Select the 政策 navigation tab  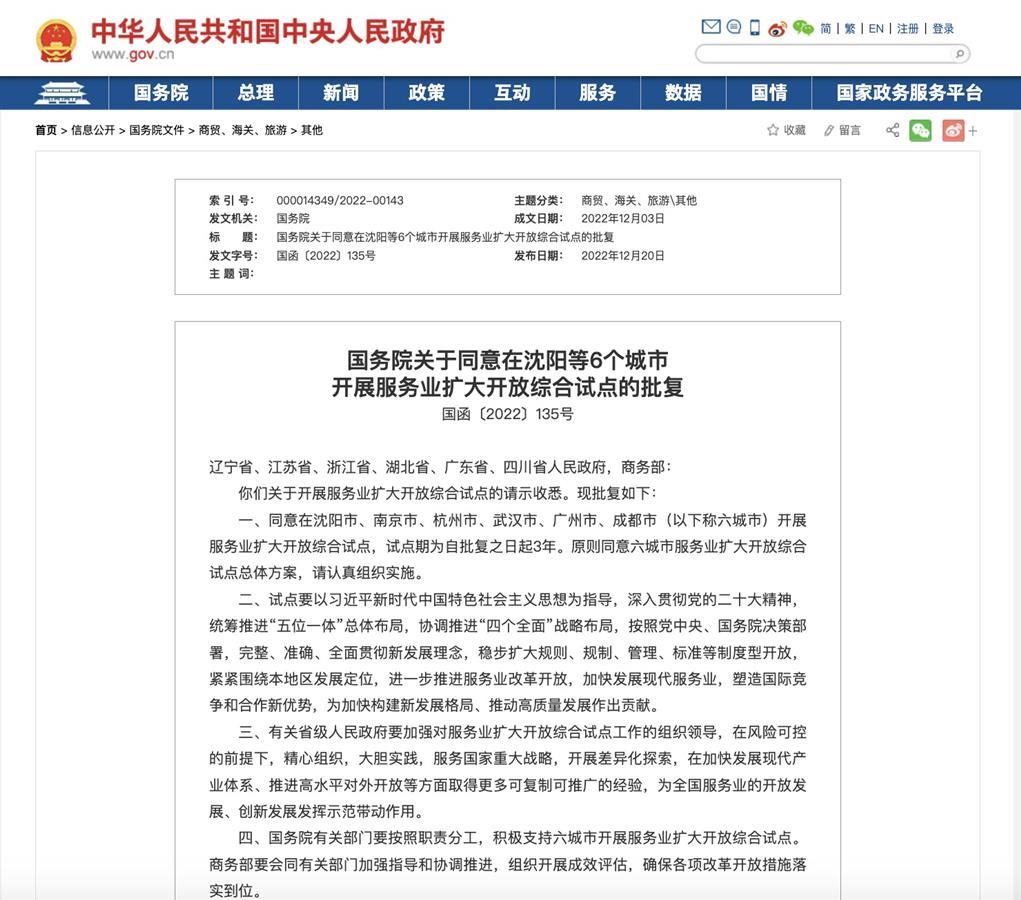[x=426, y=93]
